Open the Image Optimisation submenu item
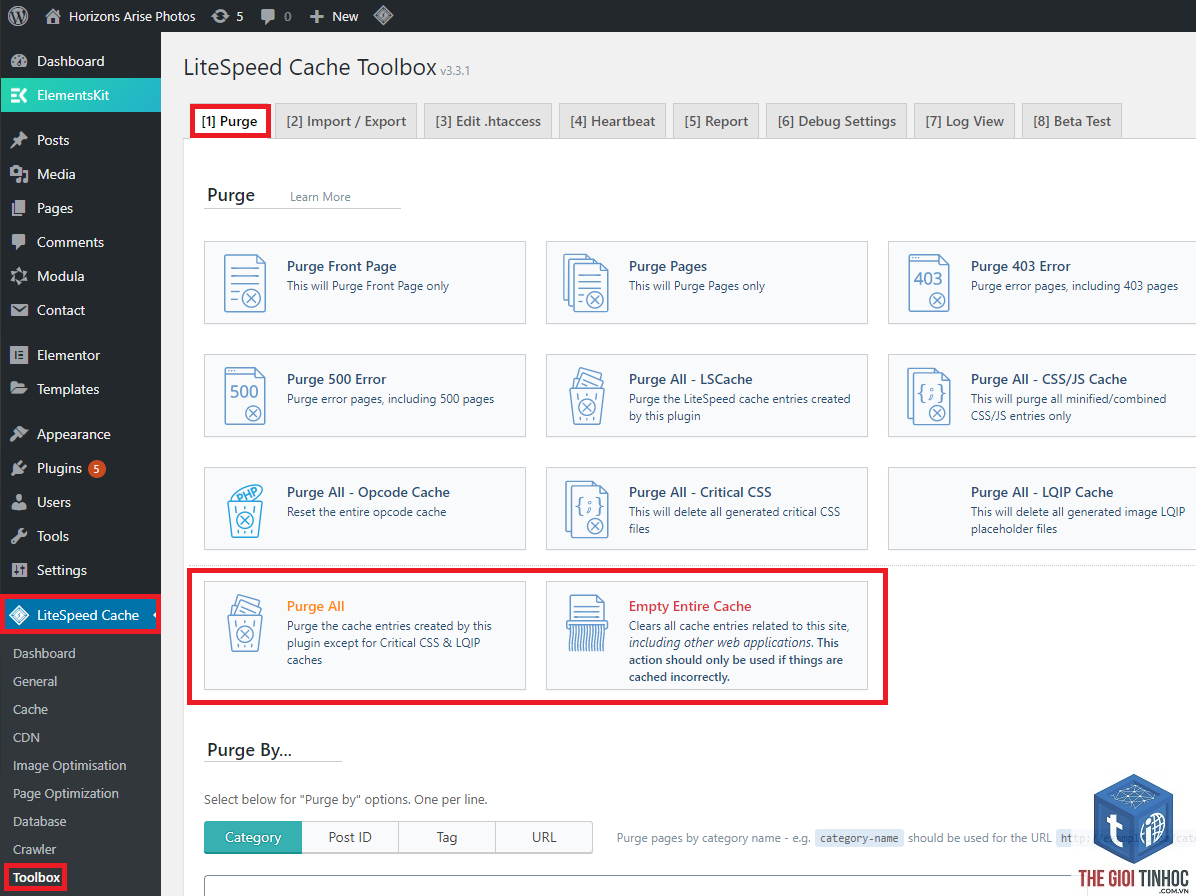Viewport: 1196px width, 896px height. pos(69,766)
